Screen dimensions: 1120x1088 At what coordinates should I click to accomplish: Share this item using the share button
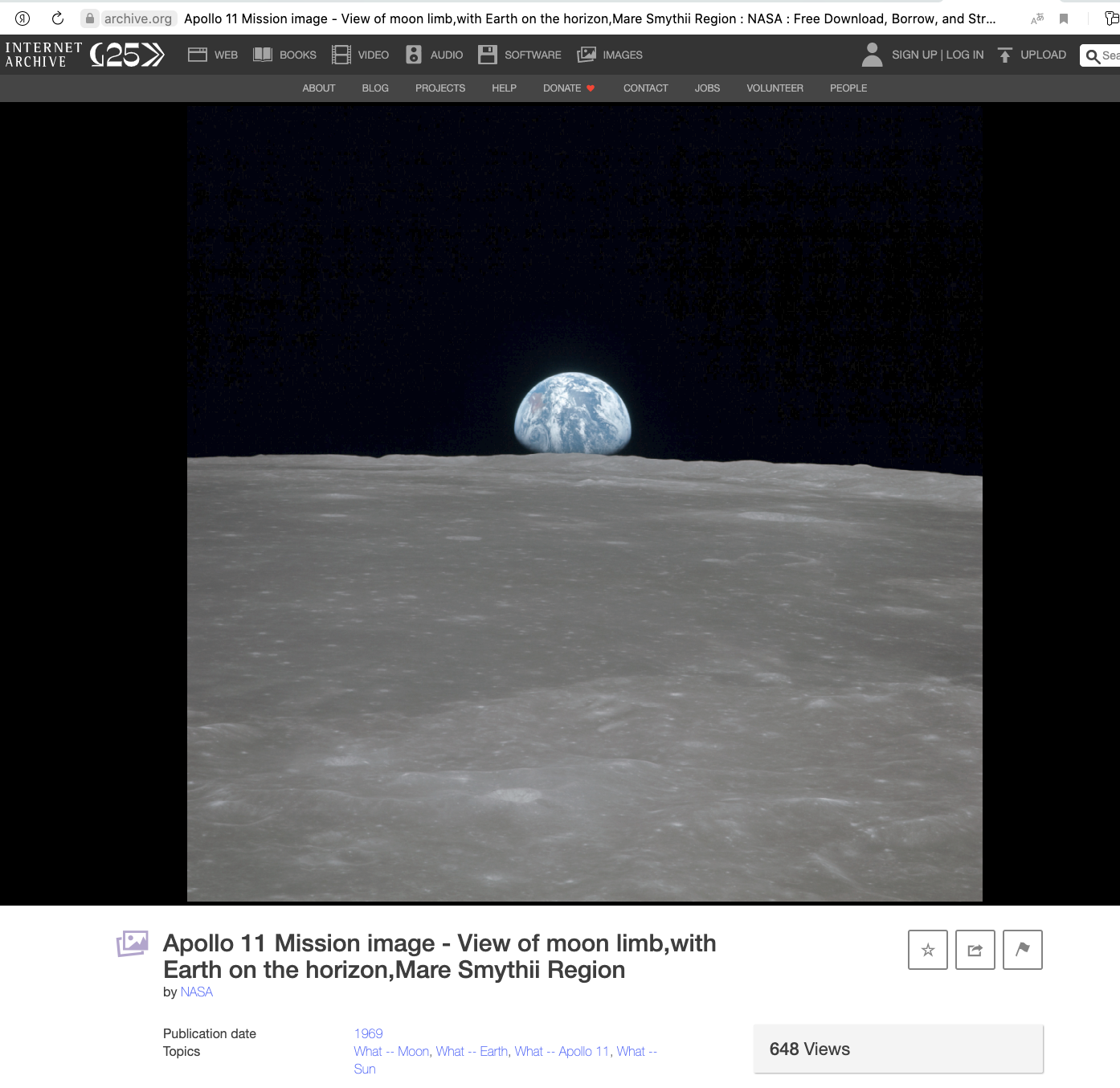(975, 950)
